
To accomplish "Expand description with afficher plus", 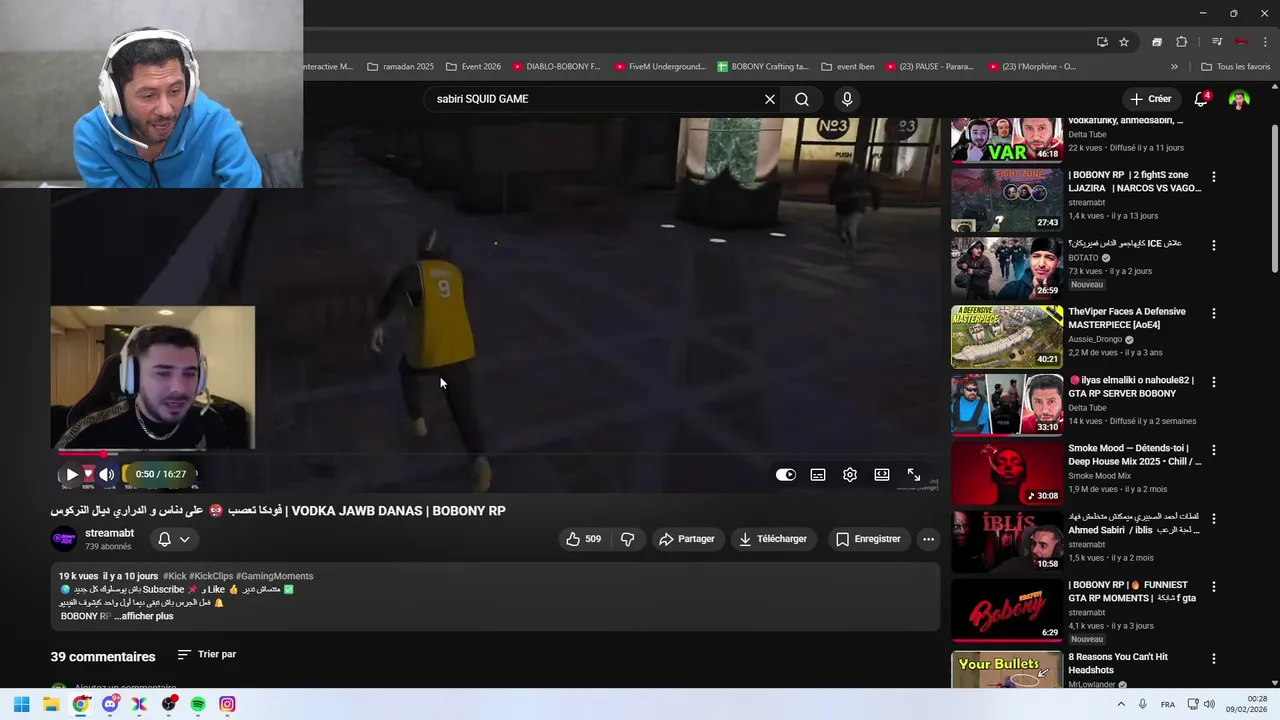I will (144, 616).
